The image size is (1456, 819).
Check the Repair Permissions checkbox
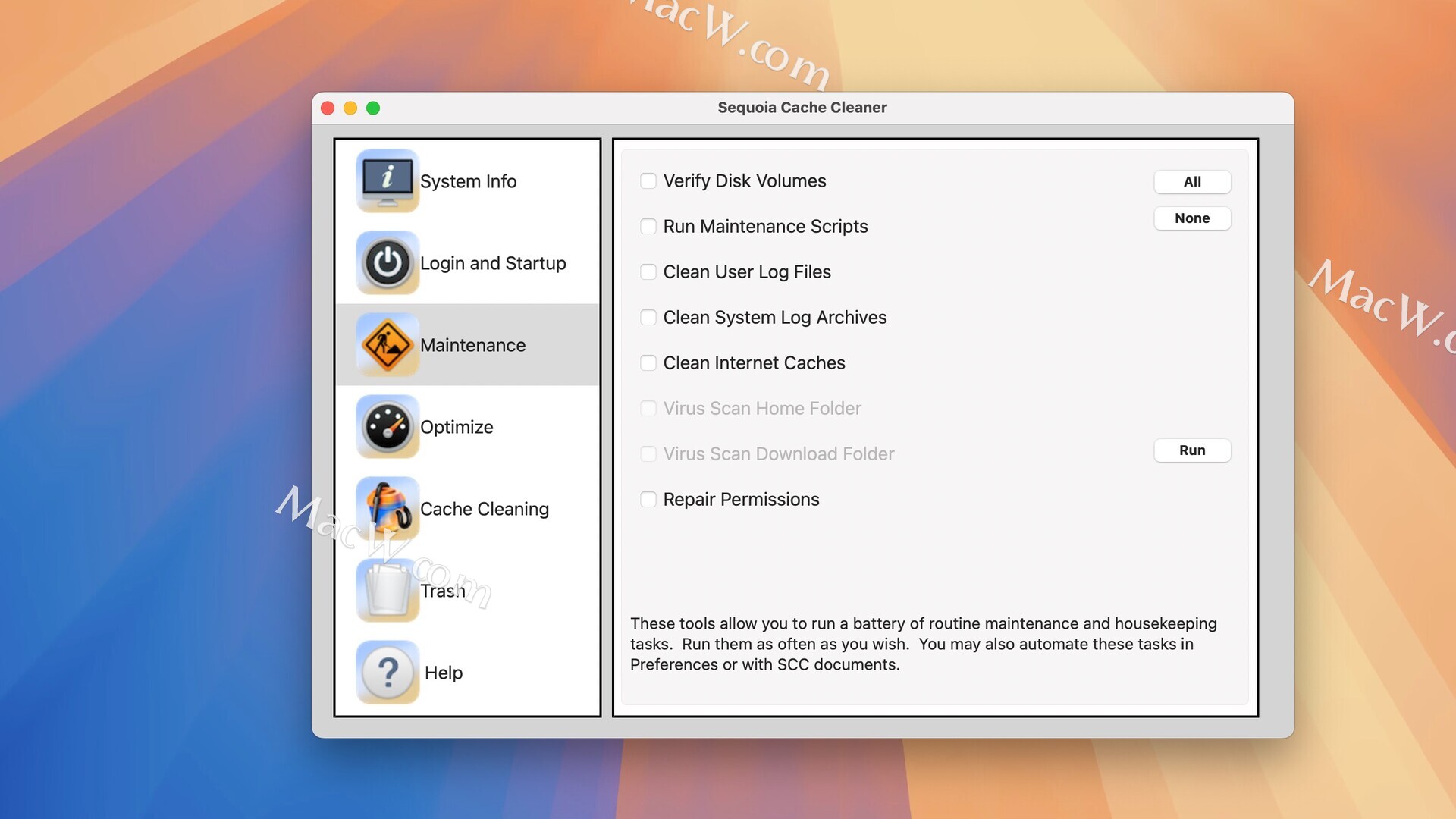[648, 500]
